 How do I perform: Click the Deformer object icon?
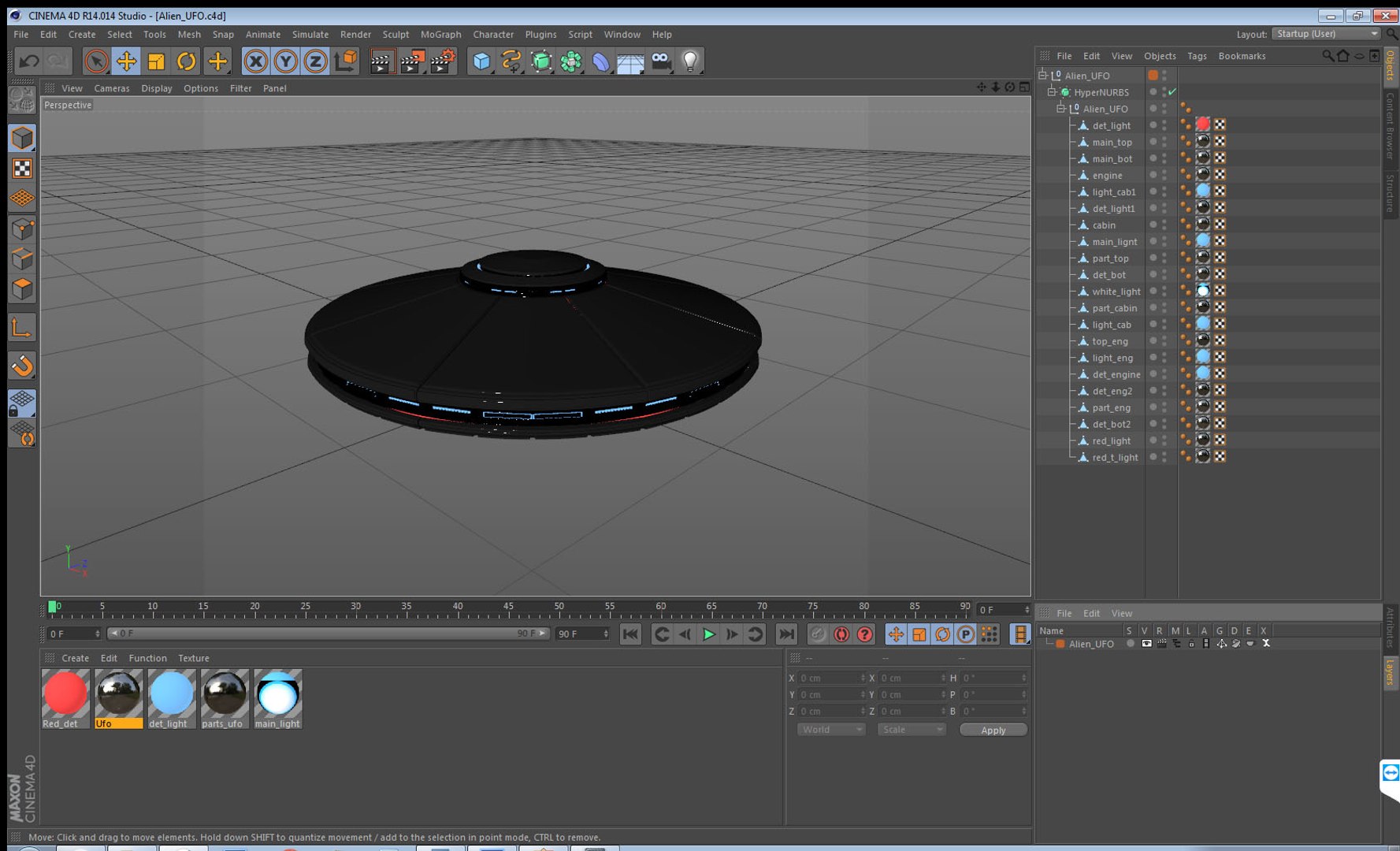600,61
